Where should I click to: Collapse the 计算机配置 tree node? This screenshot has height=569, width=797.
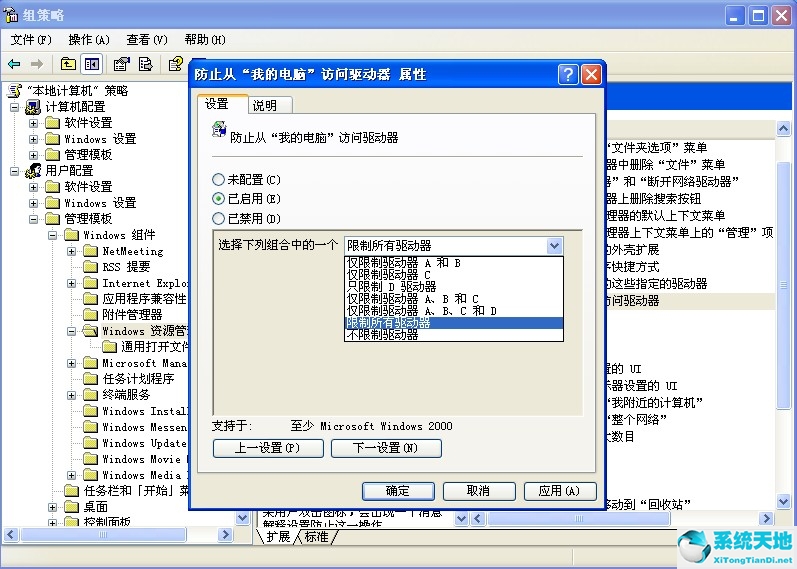pyautogui.click(x=15, y=107)
